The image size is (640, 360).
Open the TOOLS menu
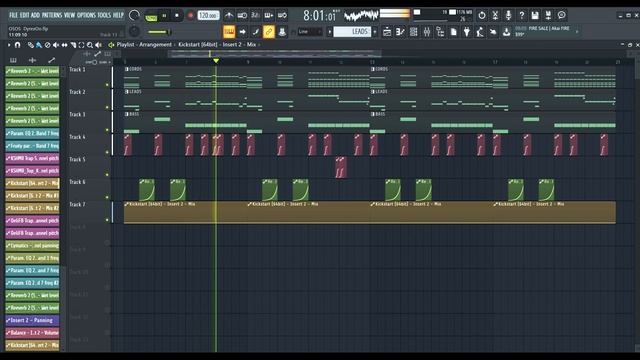104,15
